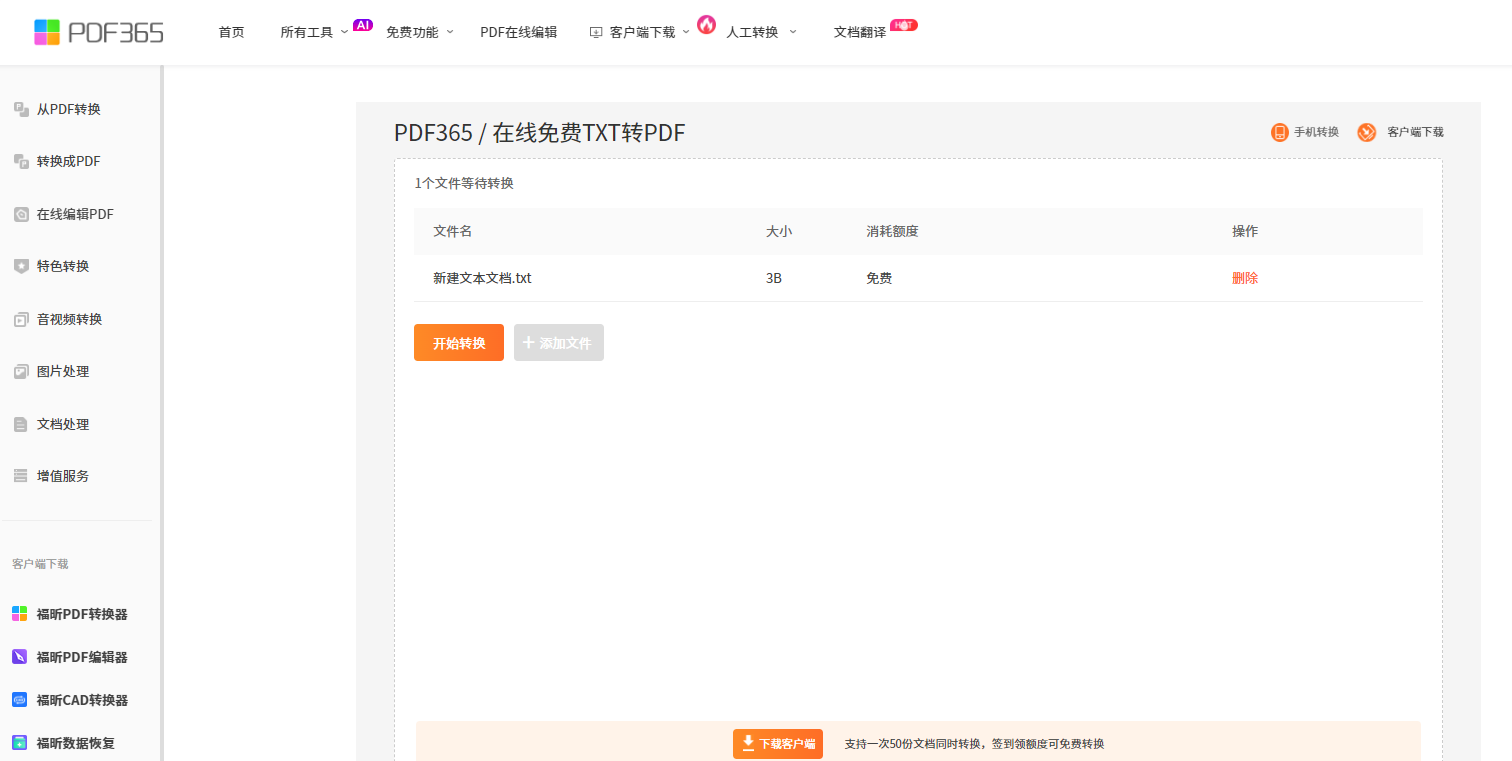Click the orange 开始转换 button
This screenshot has width=1512, height=761.
coord(458,343)
